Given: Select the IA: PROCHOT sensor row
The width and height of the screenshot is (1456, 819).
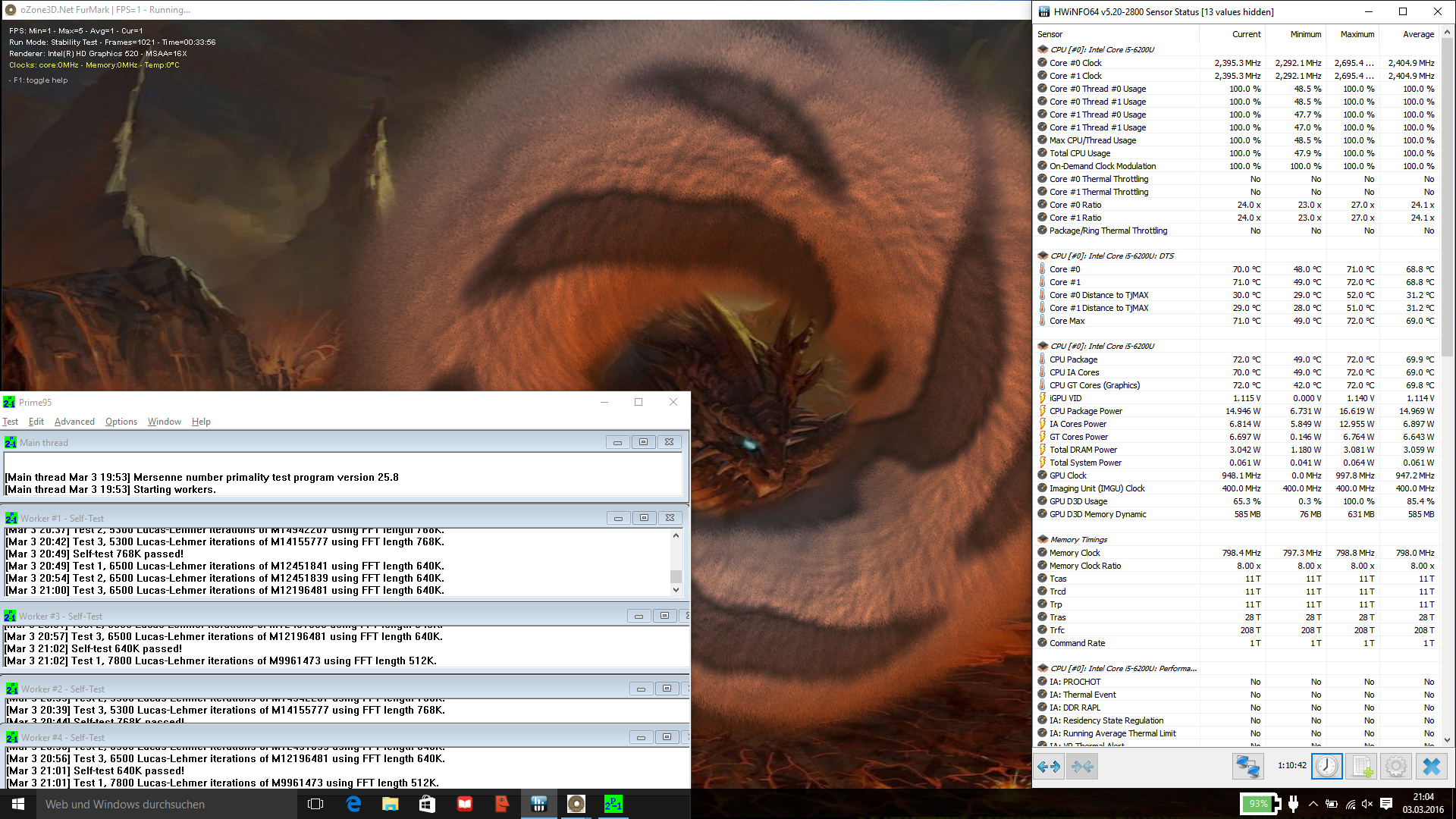Looking at the screenshot, I should tap(1237, 682).
